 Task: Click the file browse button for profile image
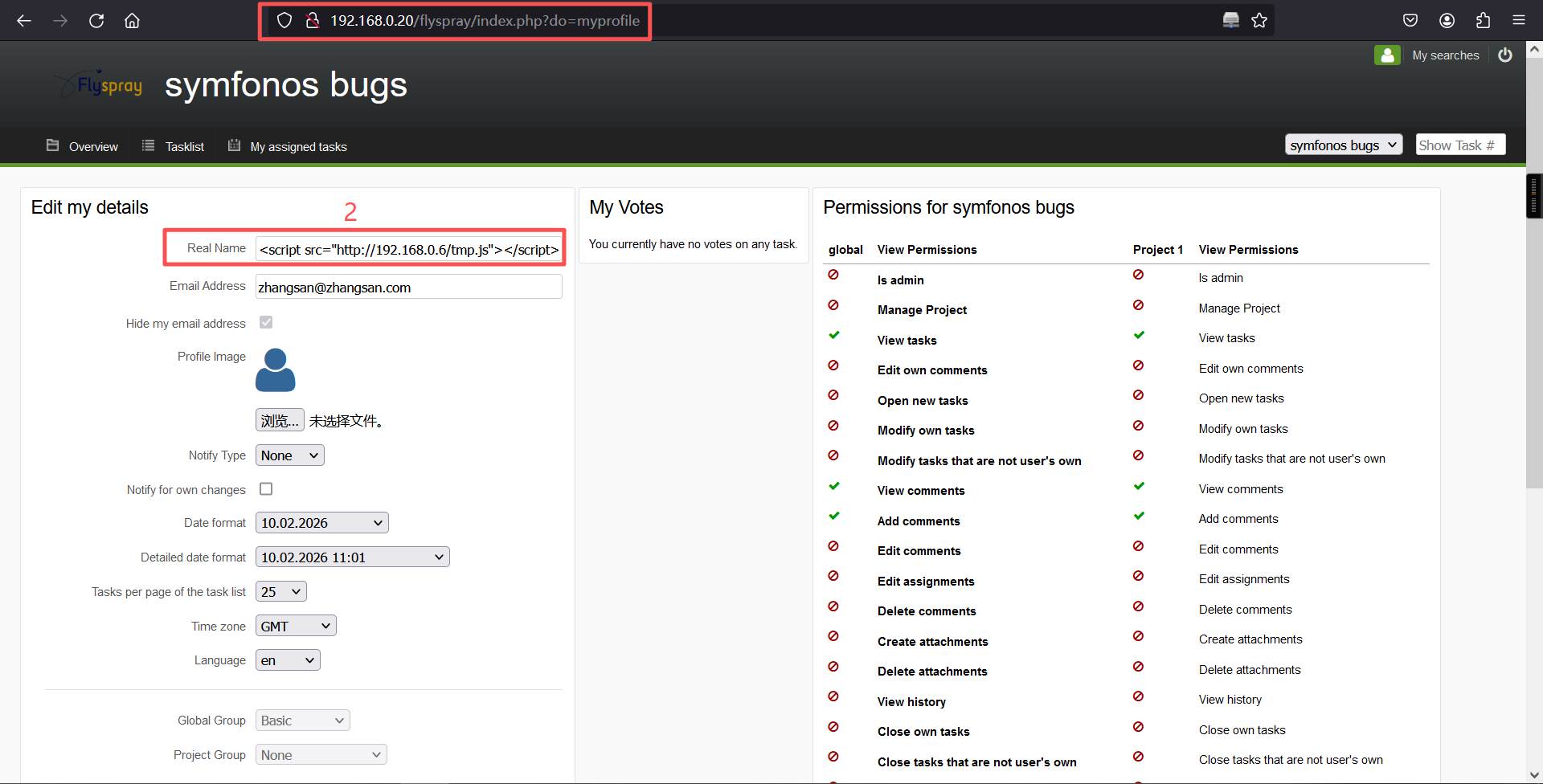(x=280, y=420)
